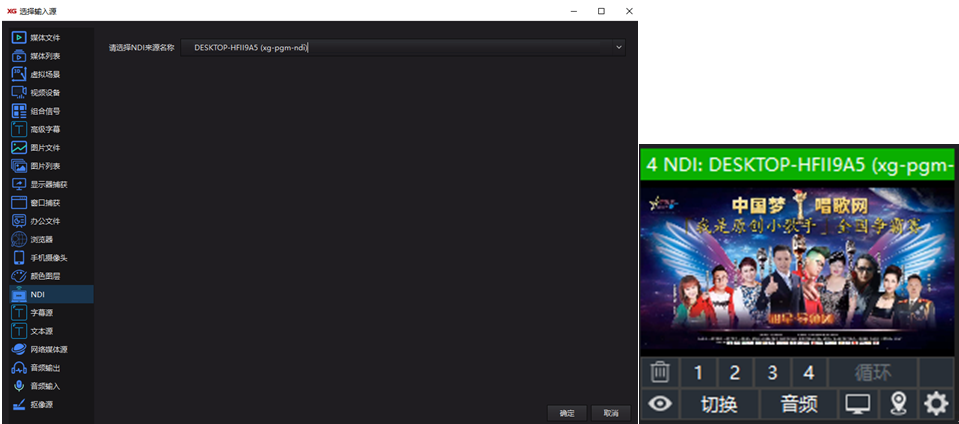
Task: Choose the 图片文件 image file icon
Action: pos(19,147)
